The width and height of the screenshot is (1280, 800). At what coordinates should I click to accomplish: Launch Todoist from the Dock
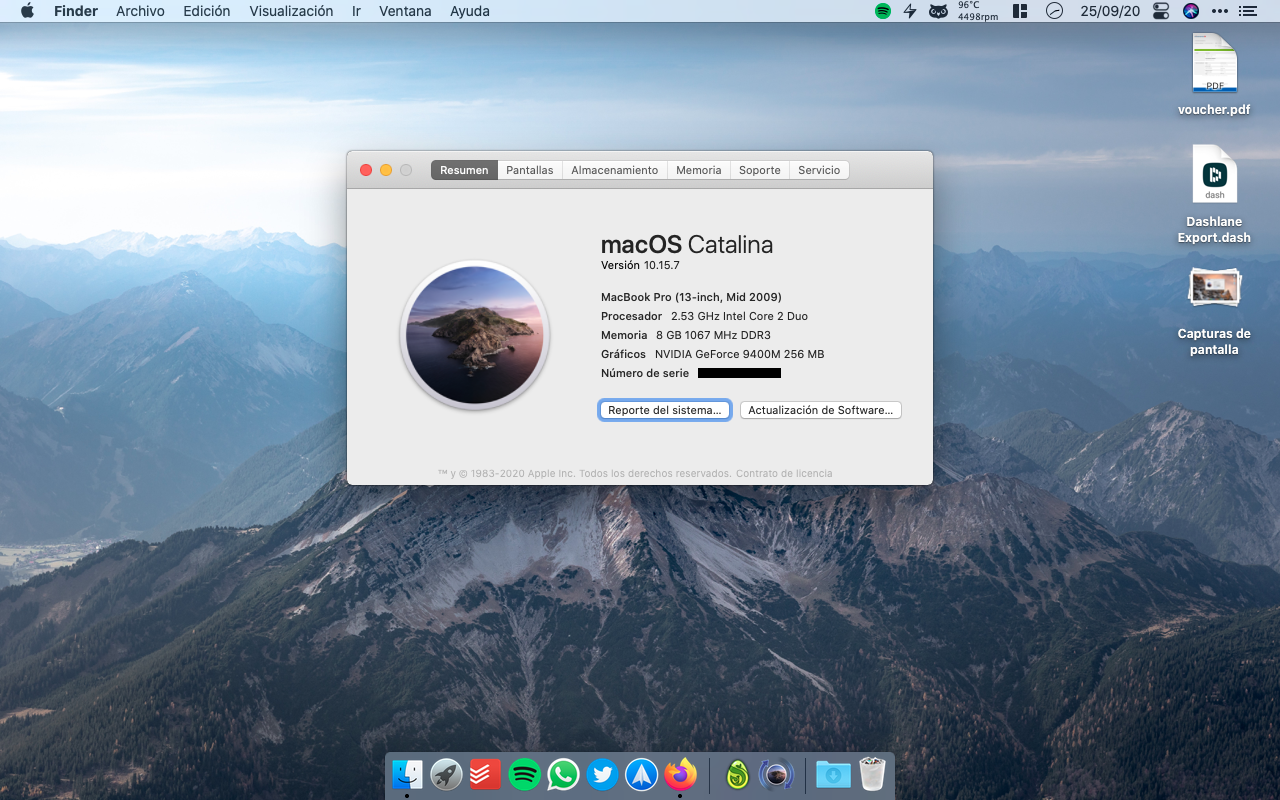tap(485, 774)
